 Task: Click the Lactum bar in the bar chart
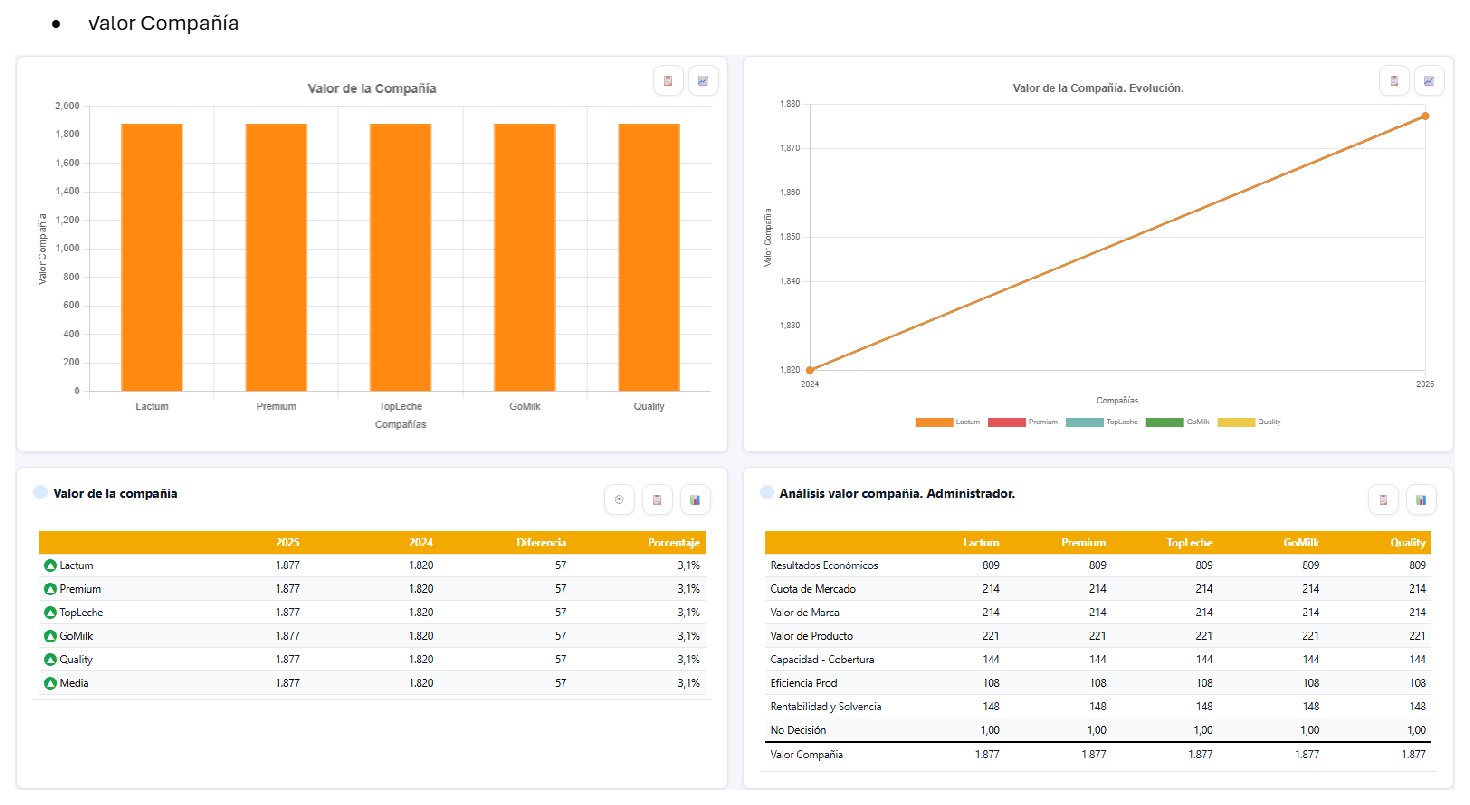152,257
